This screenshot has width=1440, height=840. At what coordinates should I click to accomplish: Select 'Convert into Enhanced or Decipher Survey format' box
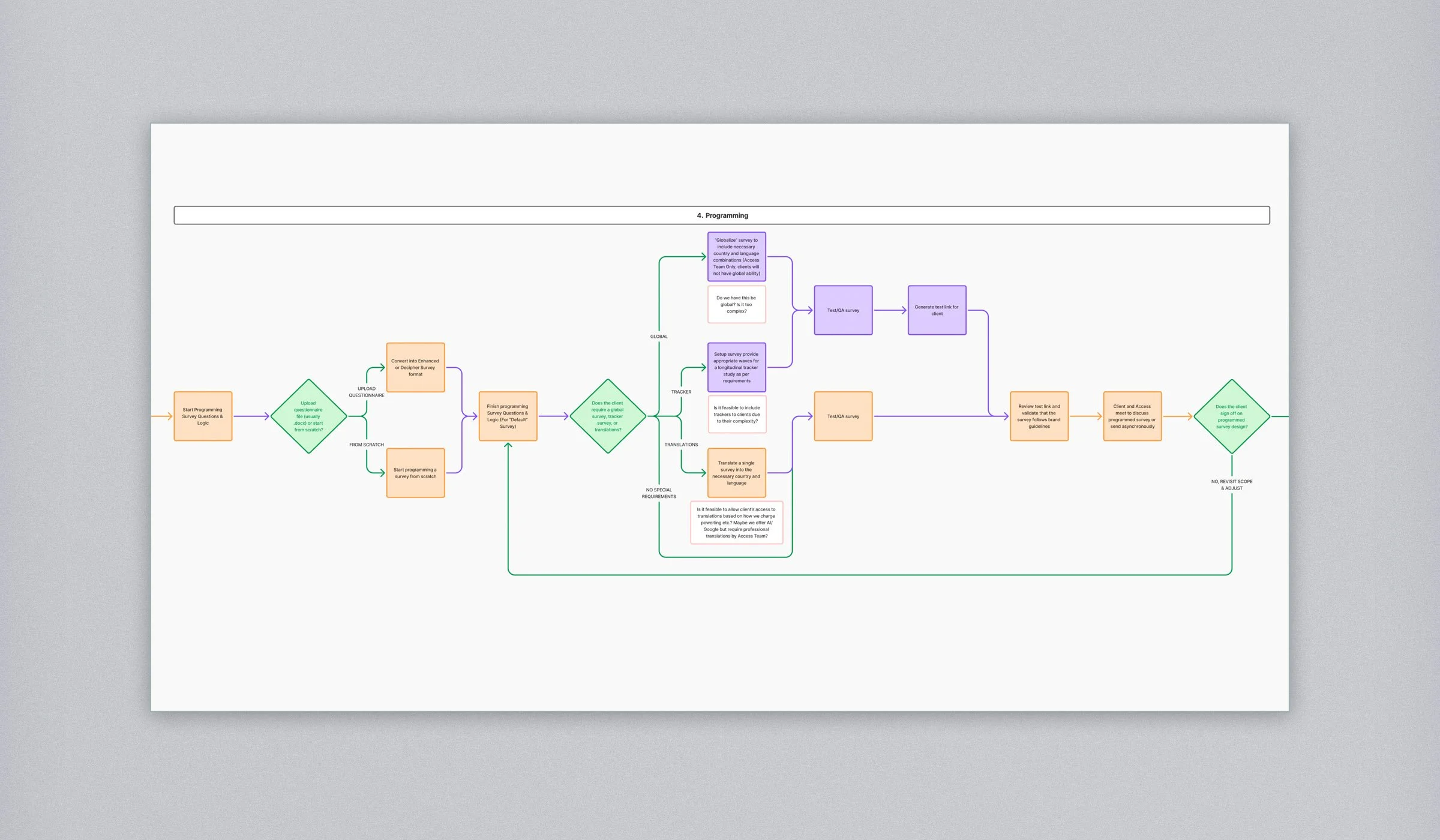416,368
